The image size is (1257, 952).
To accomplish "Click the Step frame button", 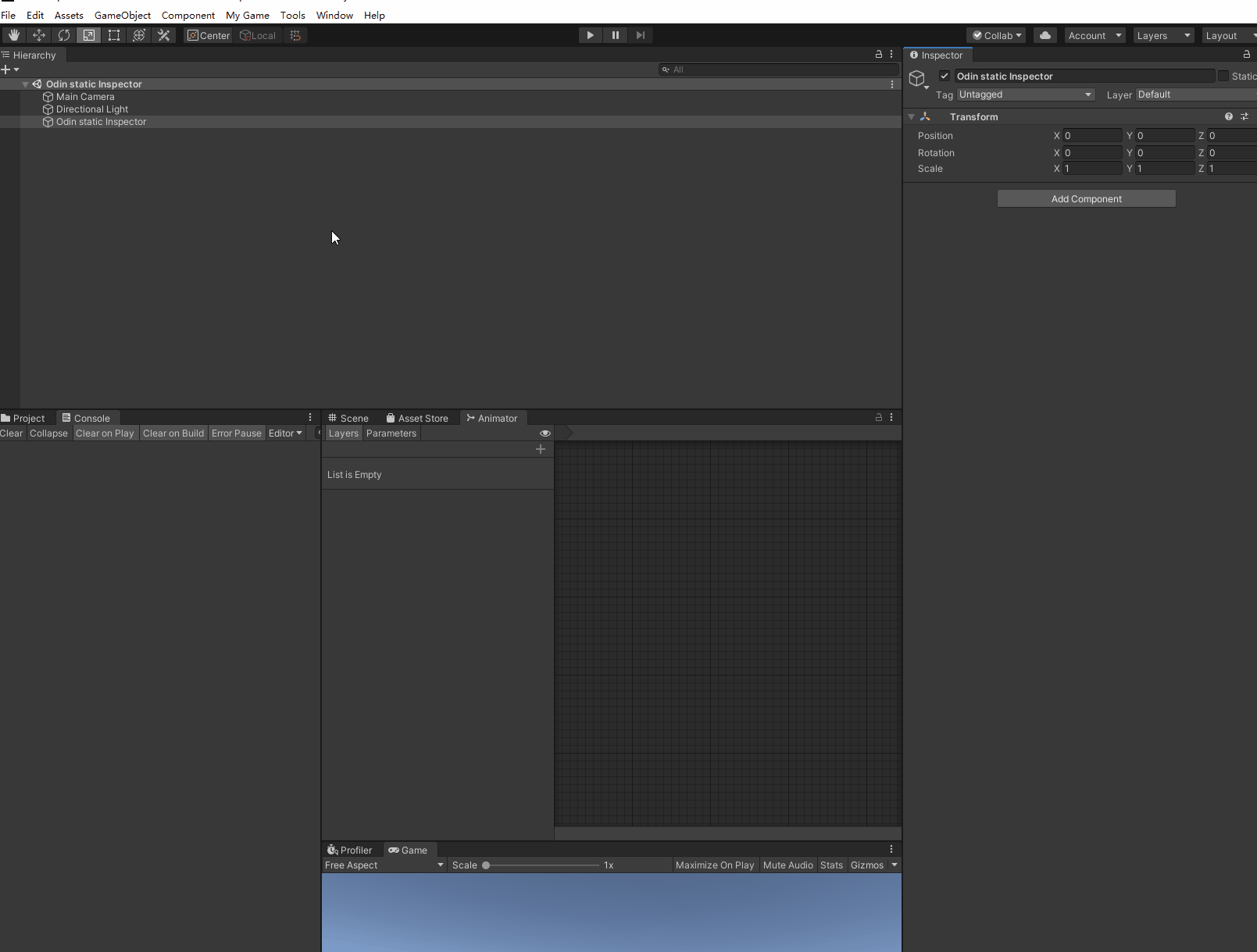I will coord(641,35).
